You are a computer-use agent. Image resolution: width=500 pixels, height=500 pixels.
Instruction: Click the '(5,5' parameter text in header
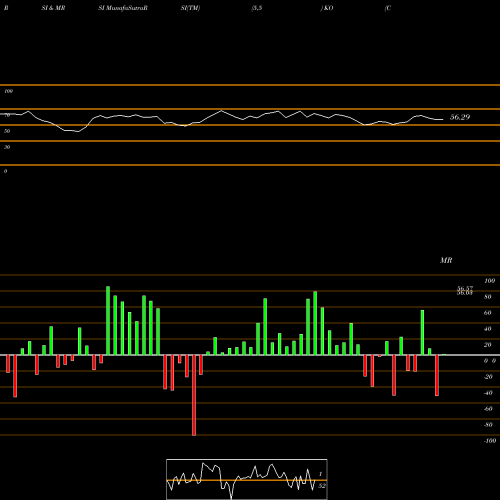tap(257, 8)
